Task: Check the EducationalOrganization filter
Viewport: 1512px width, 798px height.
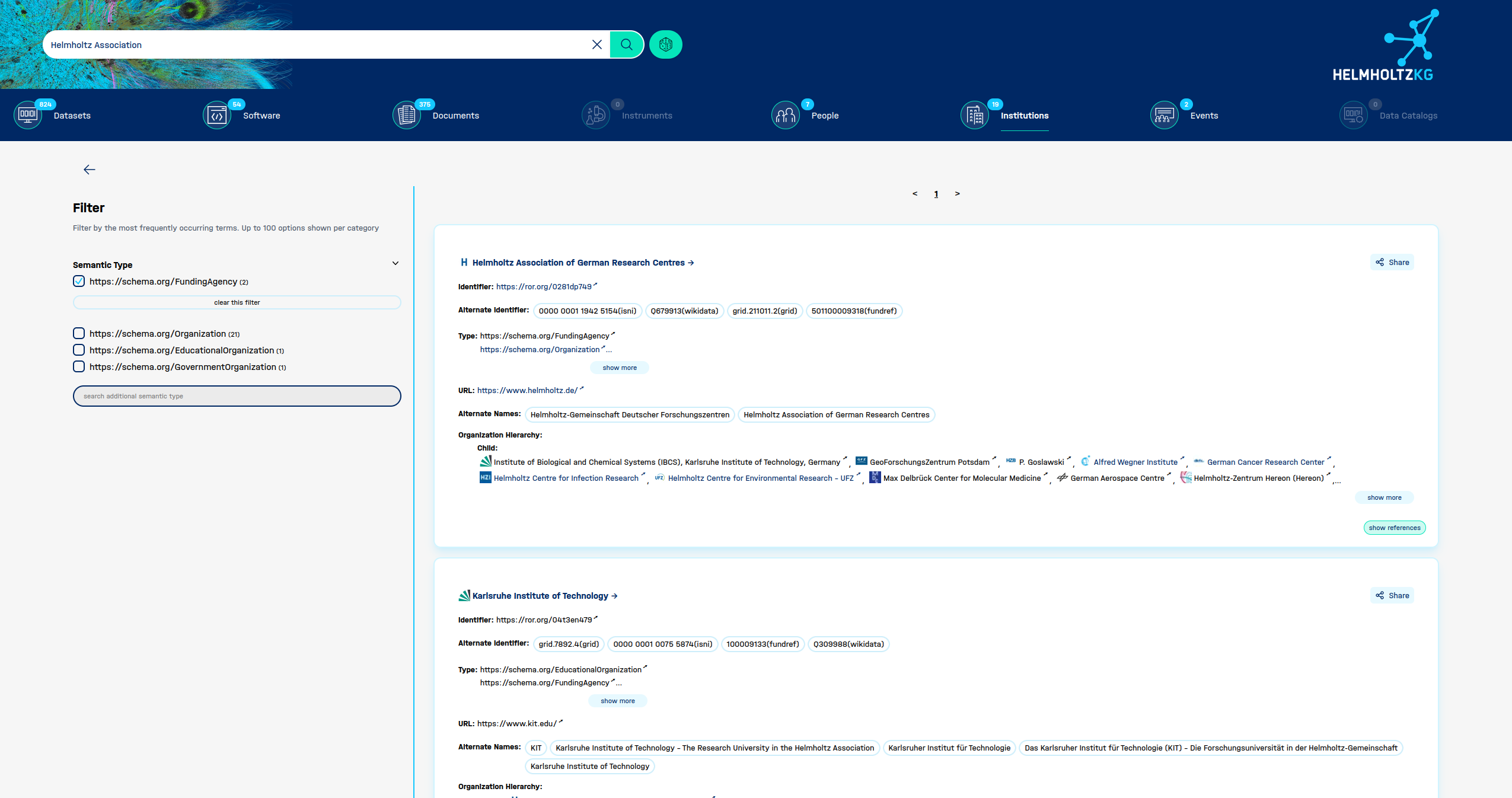Action: pos(79,350)
